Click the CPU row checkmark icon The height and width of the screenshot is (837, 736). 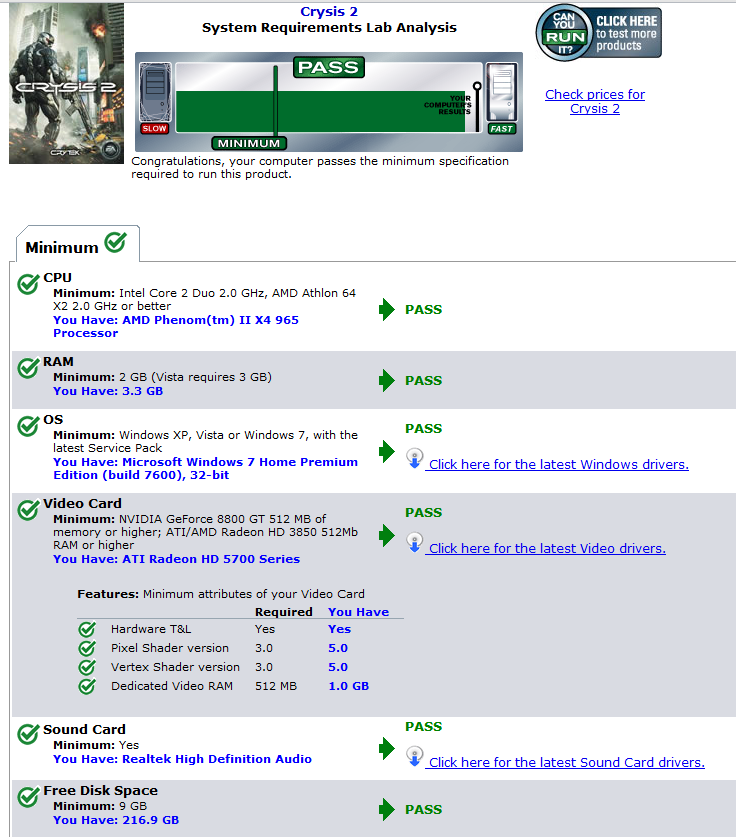(28, 283)
